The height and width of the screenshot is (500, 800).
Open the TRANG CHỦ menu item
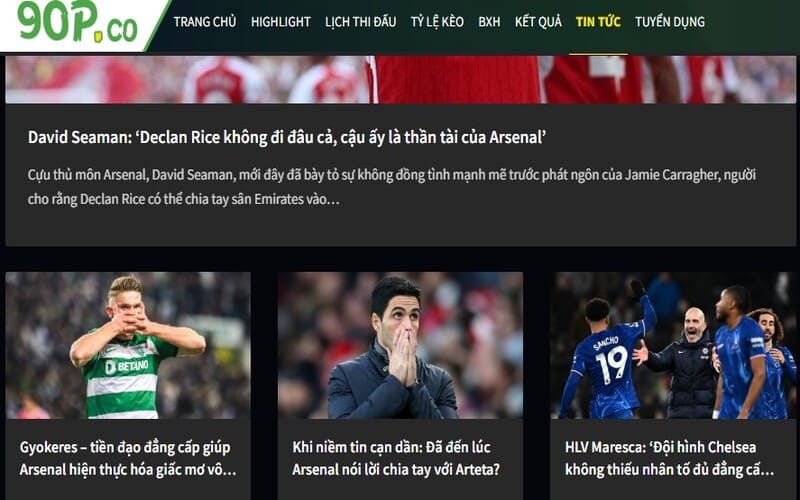[x=205, y=22]
